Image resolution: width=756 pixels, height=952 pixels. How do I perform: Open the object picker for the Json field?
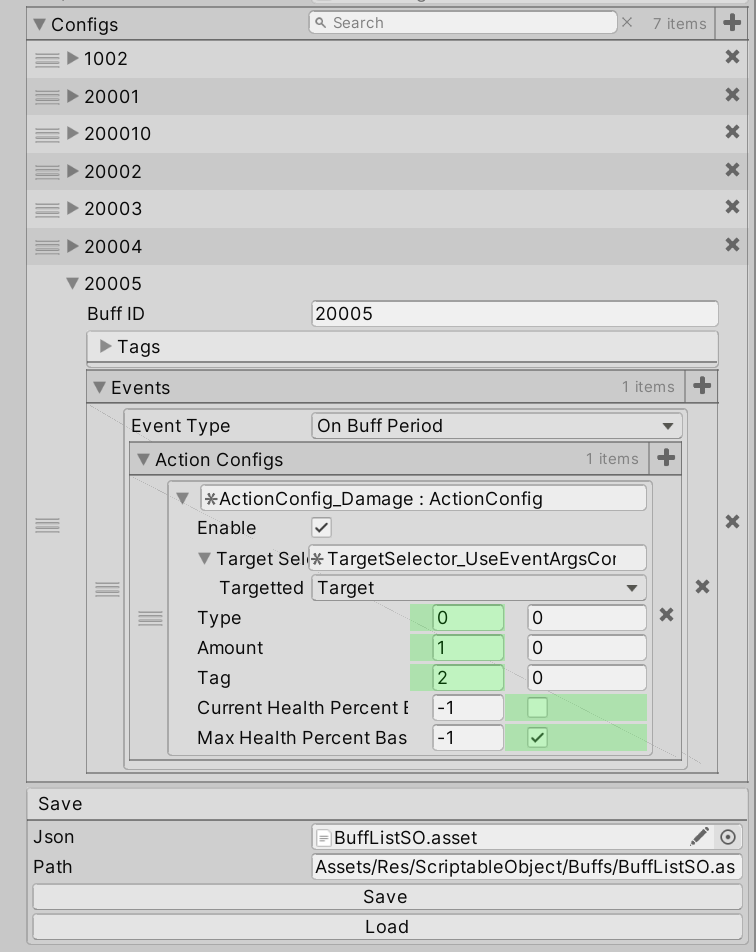point(728,837)
